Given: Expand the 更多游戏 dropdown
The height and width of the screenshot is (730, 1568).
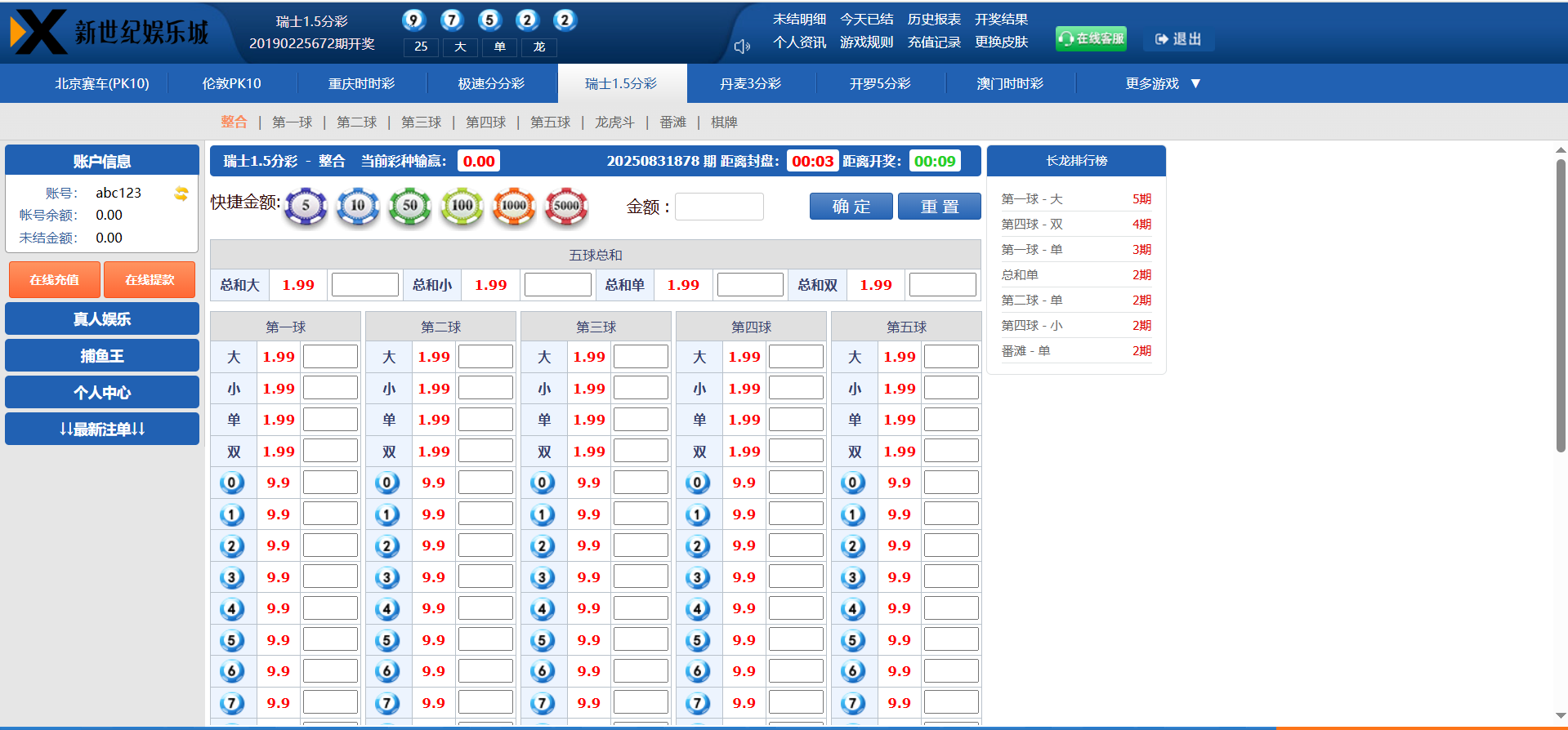Looking at the screenshot, I should coord(1162,83).
